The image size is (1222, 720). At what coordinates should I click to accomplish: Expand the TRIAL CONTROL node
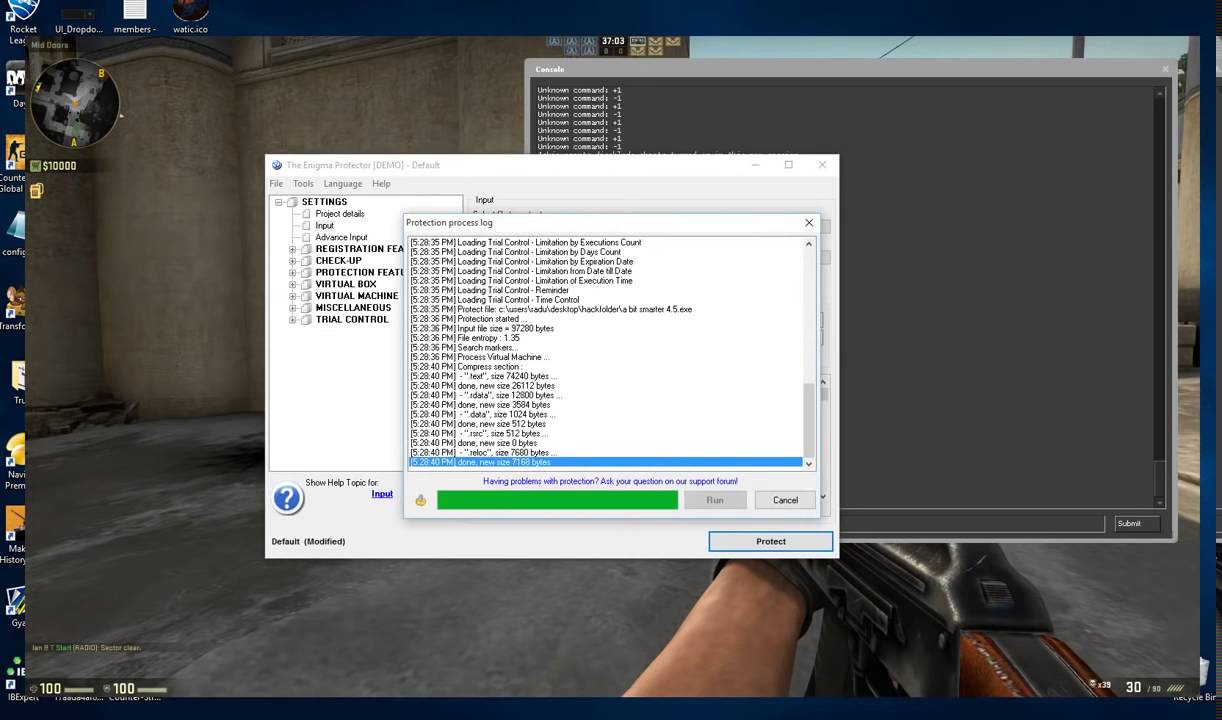pyautogui.click(x=293, y=320)
